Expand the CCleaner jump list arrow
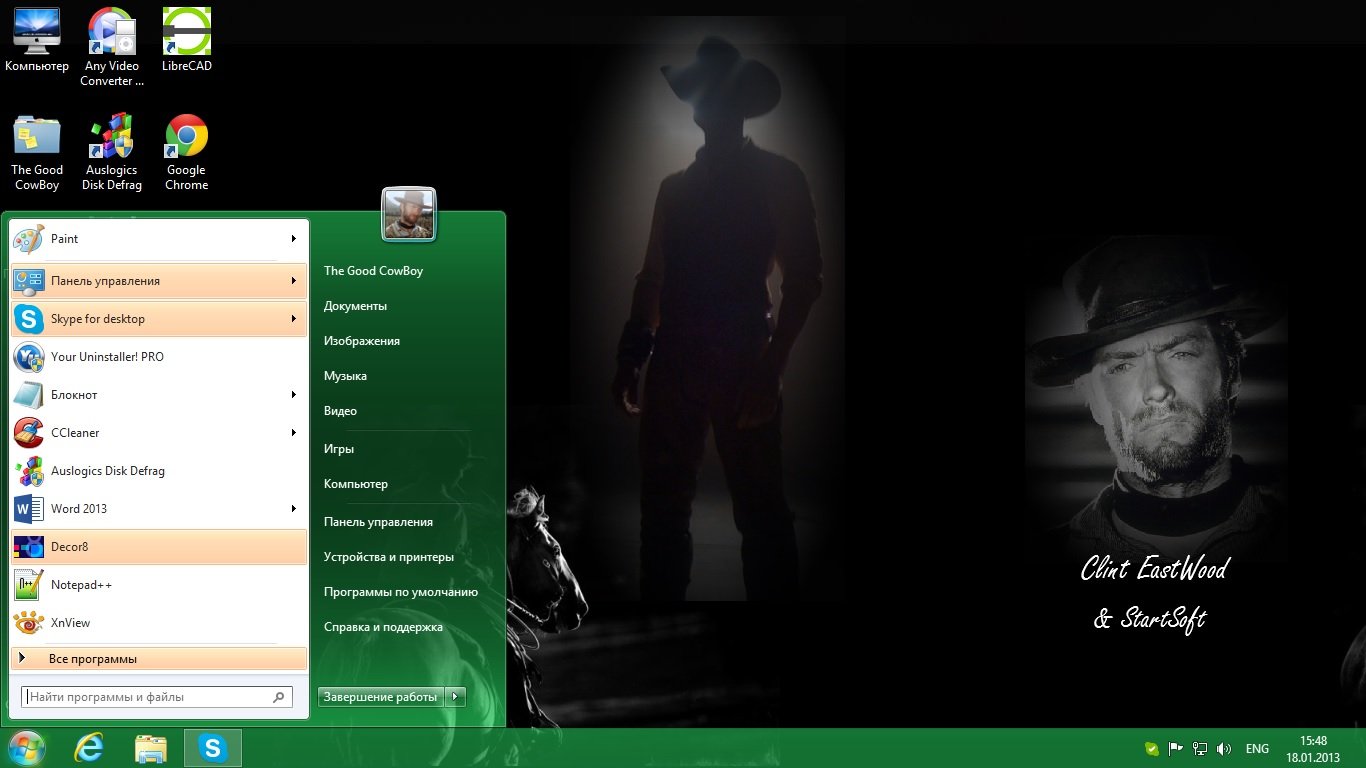This screenshot has width=1366, height=768. (294, 433)
